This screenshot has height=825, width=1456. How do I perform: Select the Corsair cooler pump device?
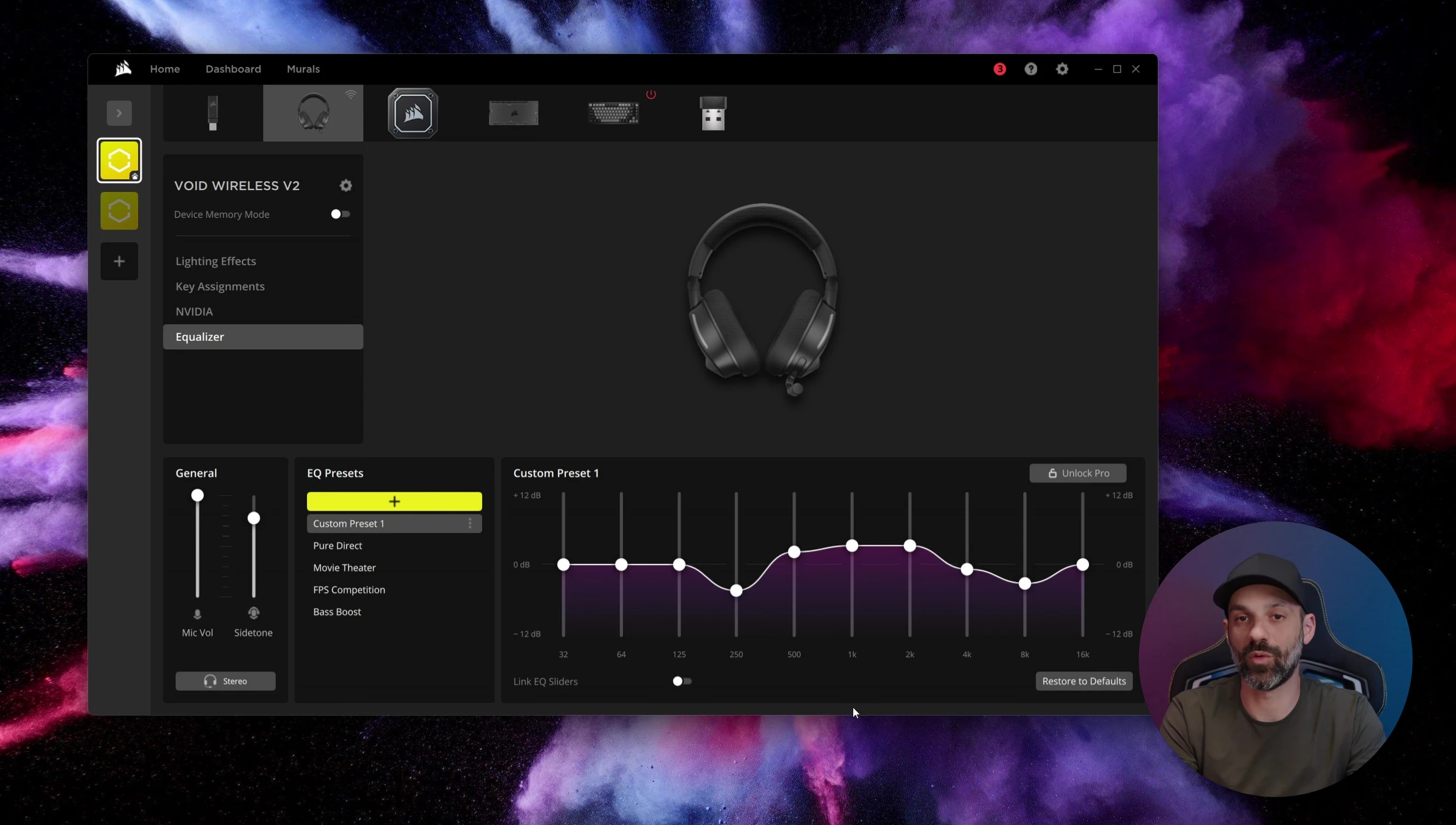click(413, 113)
